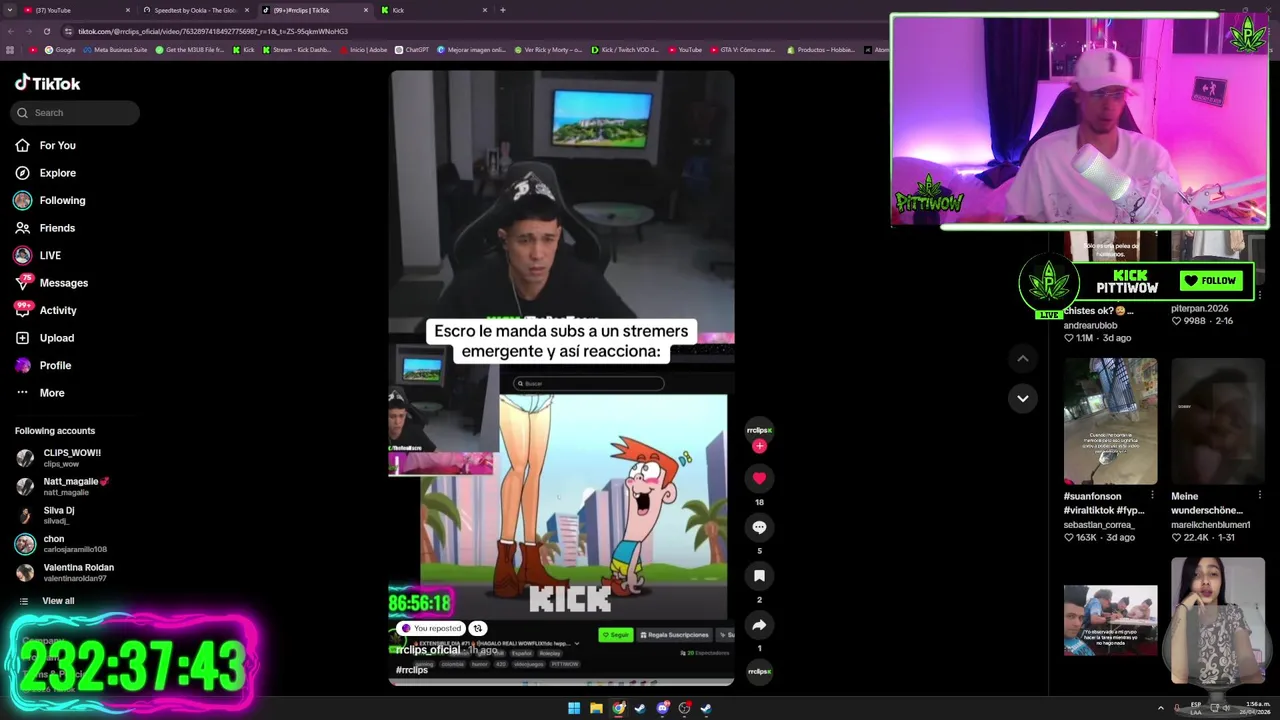This screenshot has height=720, width=1280.
Task: Click the piterpan.2026 creator name
Action: 1199,308
